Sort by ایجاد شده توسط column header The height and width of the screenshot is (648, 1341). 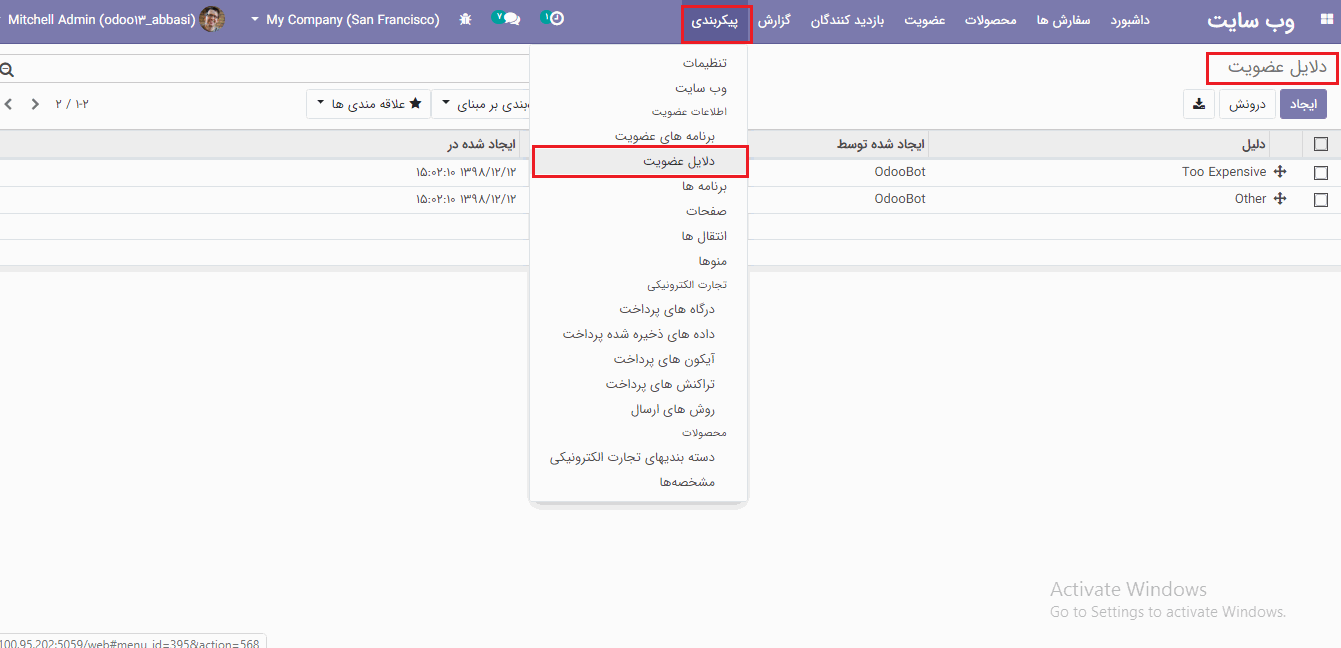pyautogui.click(x=881, y=144)
